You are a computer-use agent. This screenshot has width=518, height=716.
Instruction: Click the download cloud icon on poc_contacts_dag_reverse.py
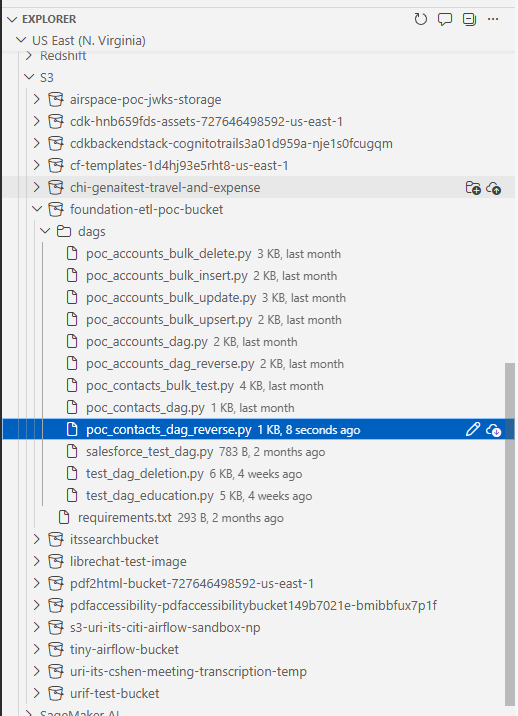(494, 430)
